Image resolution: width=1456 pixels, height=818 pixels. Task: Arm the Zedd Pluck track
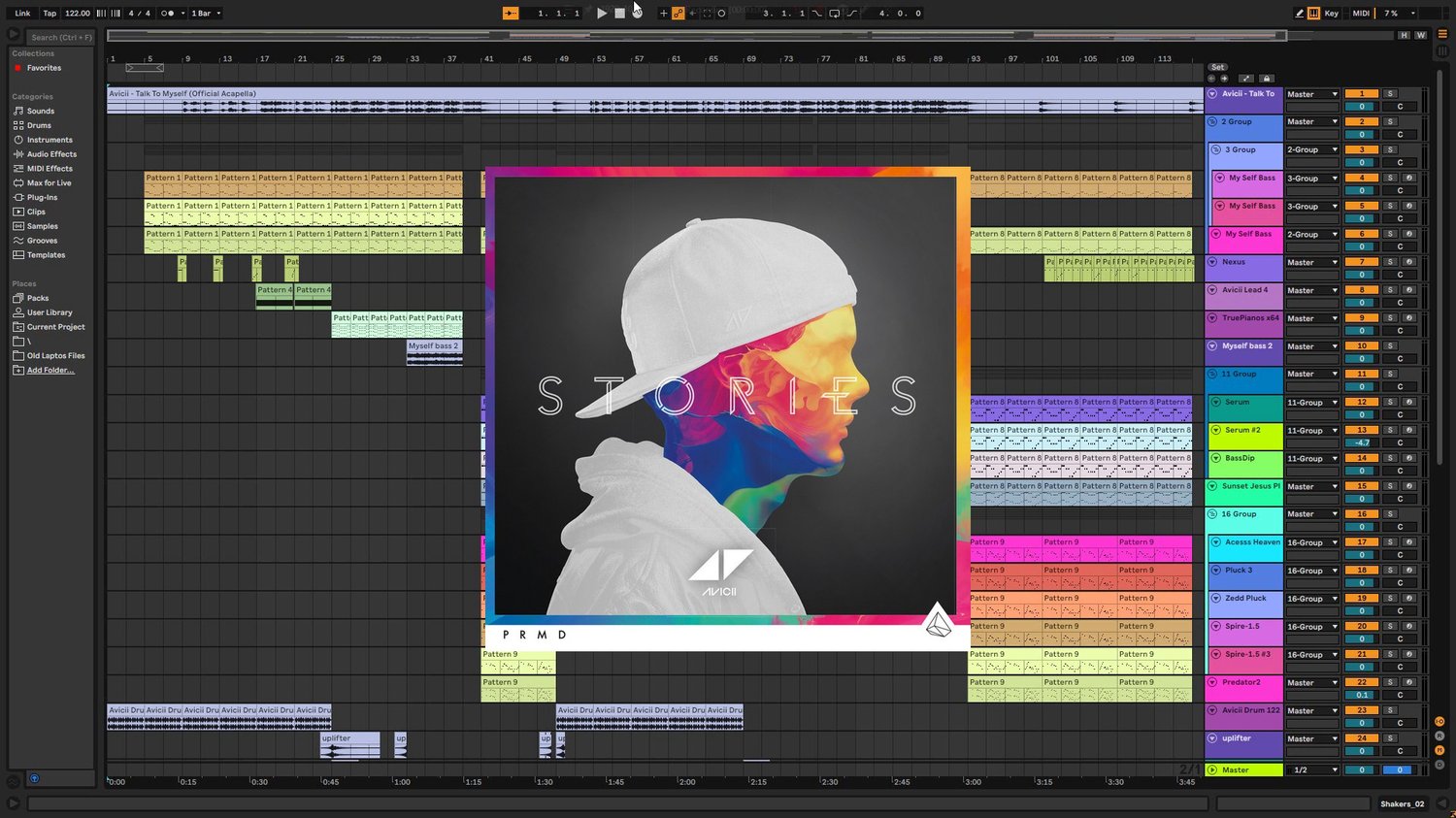coord(1408,599)
